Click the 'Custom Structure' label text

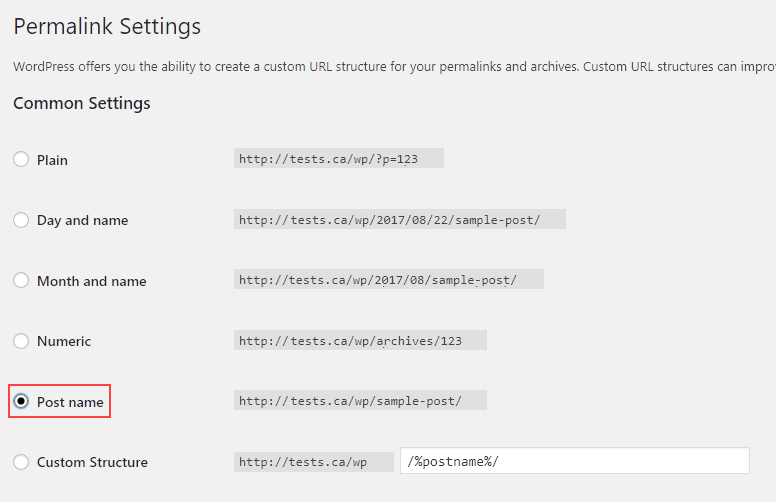pyautogui.click(x=93, y=462)
